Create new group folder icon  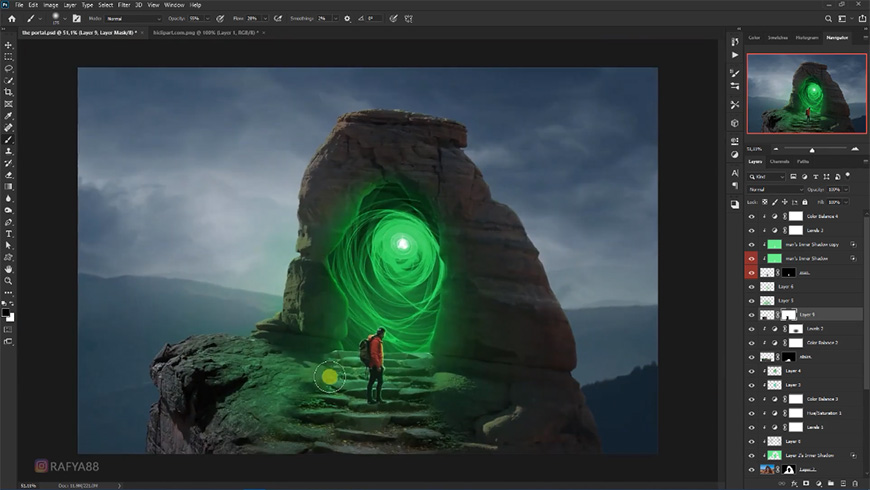tap(831, 484)
